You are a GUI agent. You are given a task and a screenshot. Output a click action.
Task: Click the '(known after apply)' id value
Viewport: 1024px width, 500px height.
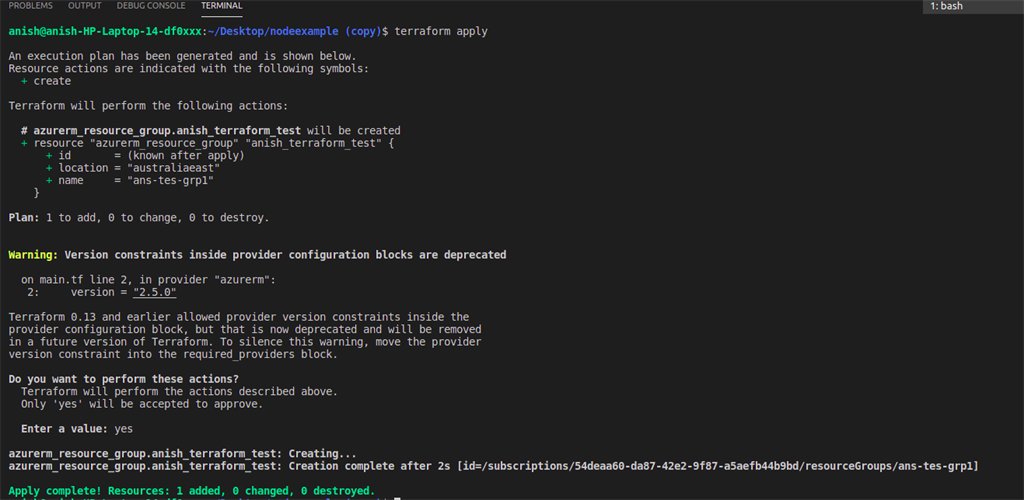pos(185,156)
